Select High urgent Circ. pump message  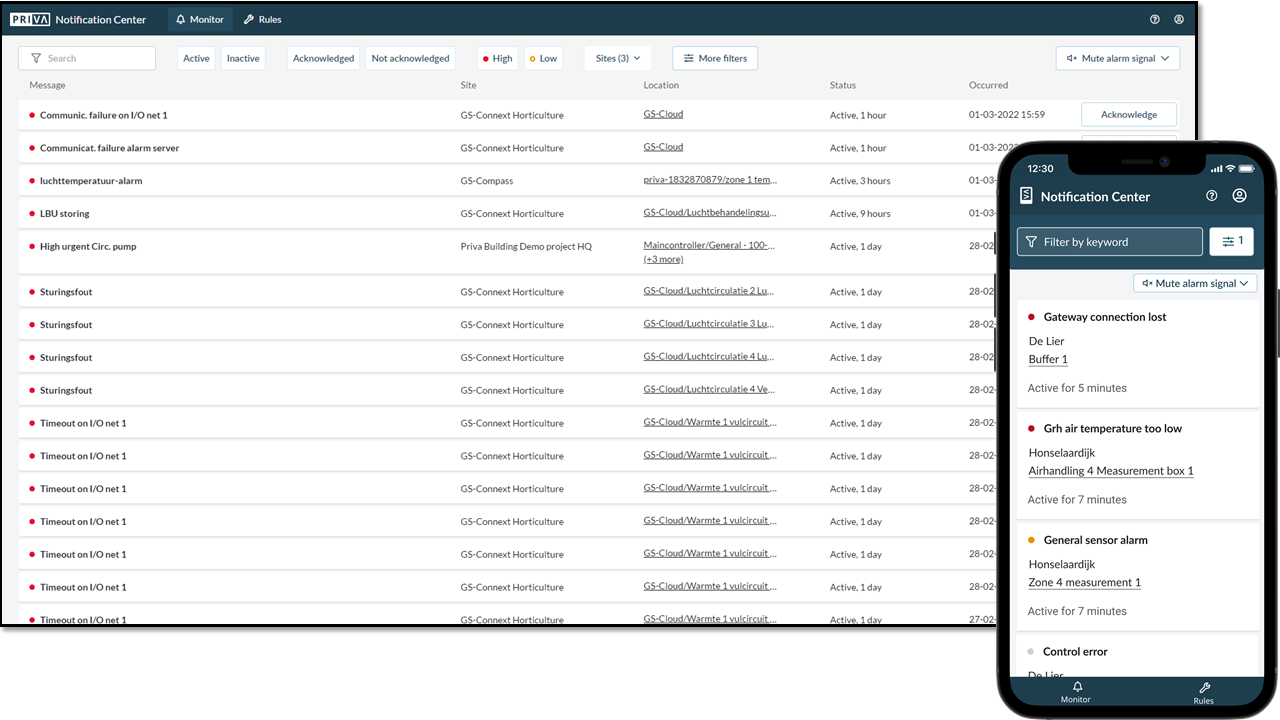pos(88,246)
